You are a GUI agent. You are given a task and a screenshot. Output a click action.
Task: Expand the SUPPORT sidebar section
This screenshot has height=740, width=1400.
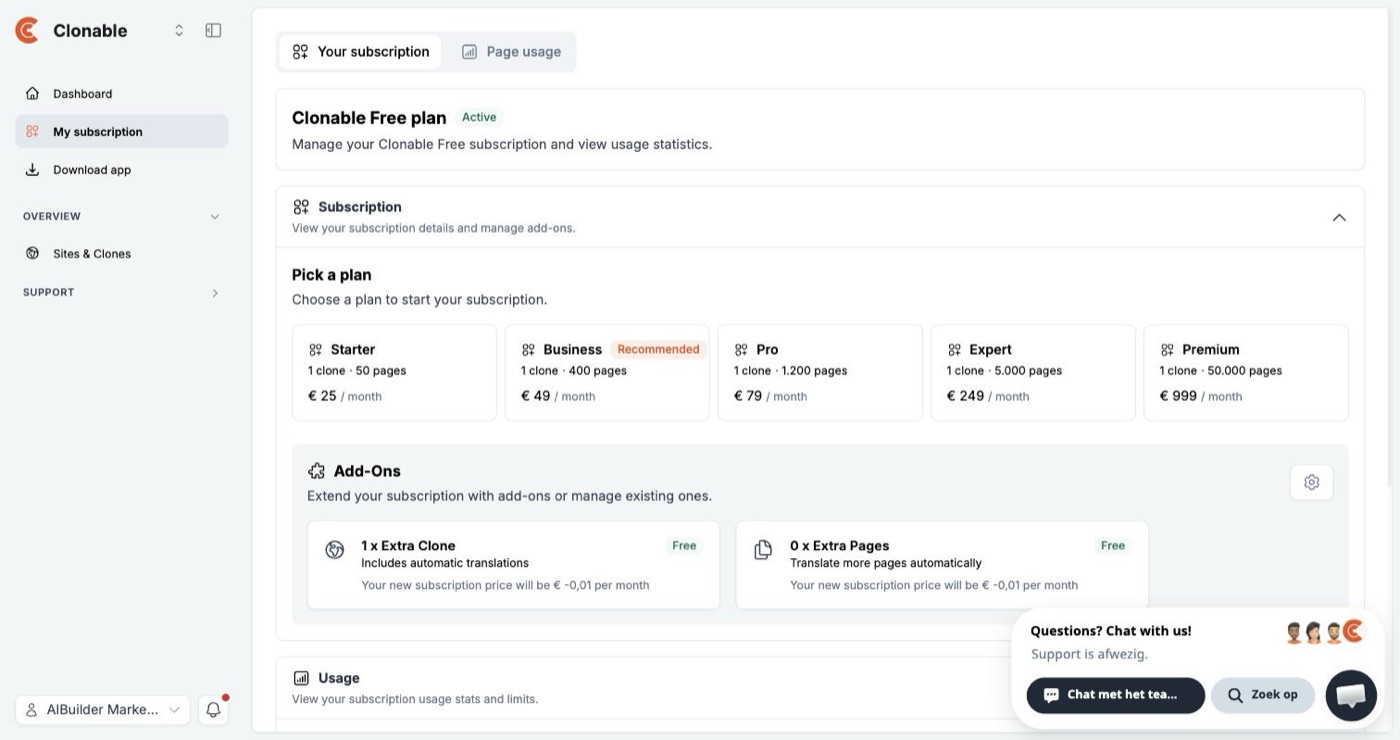pos(214,293)
